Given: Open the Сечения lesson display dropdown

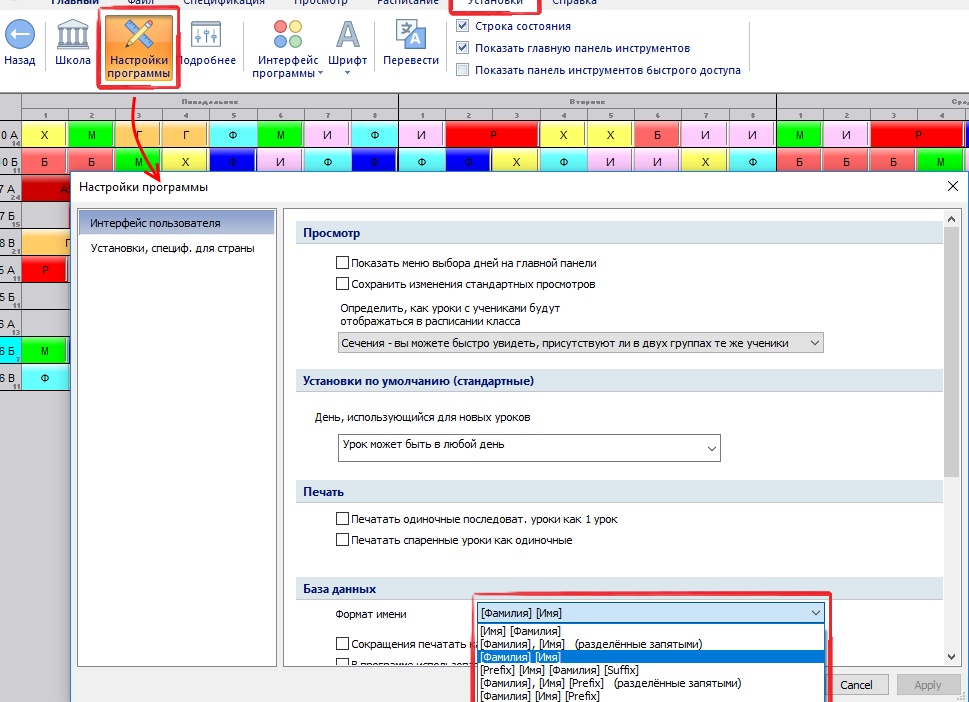Looking at the screenshot, I should 580,343.
